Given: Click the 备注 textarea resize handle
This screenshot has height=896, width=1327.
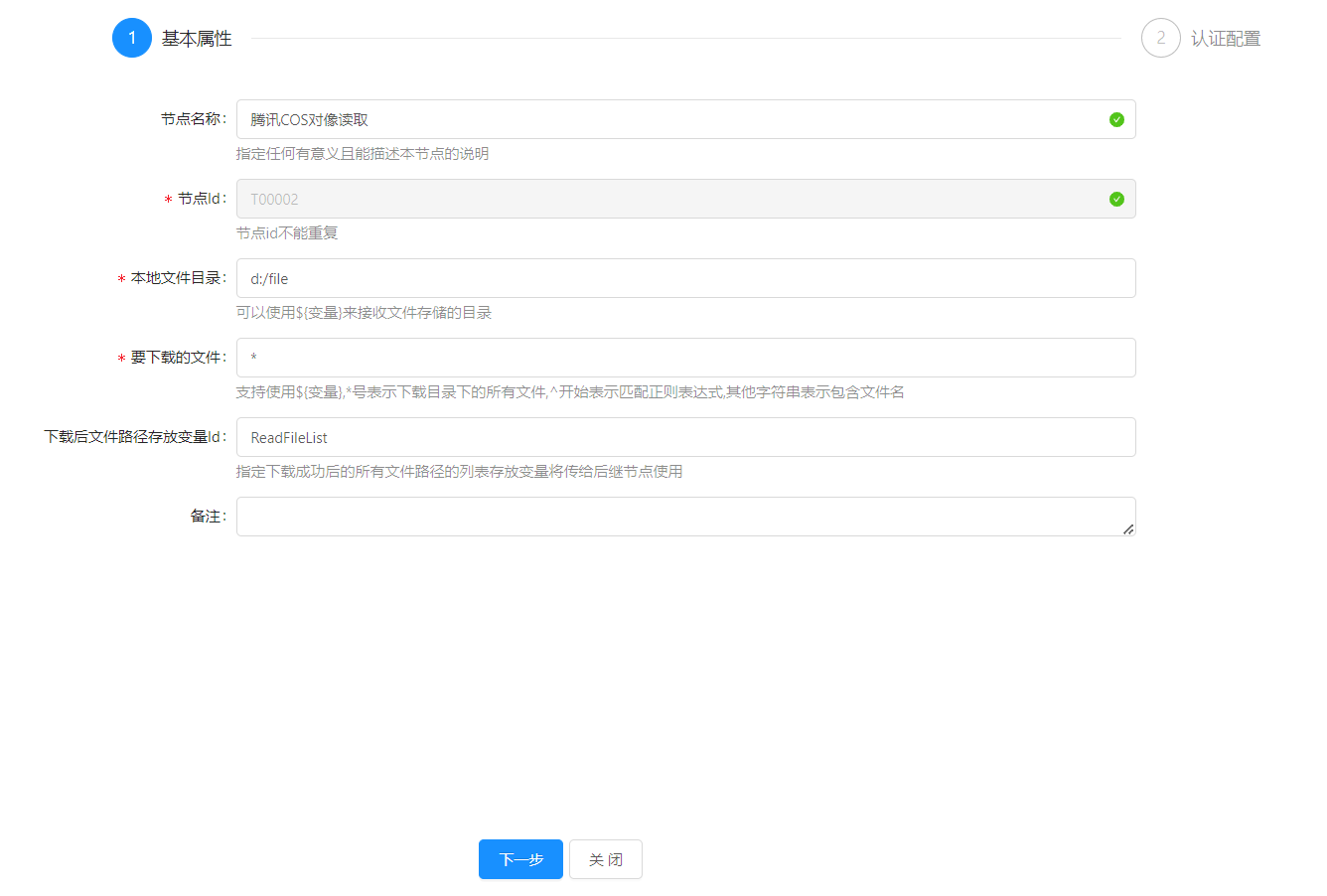Looking at the screenshot, I should click(1128, 529).
